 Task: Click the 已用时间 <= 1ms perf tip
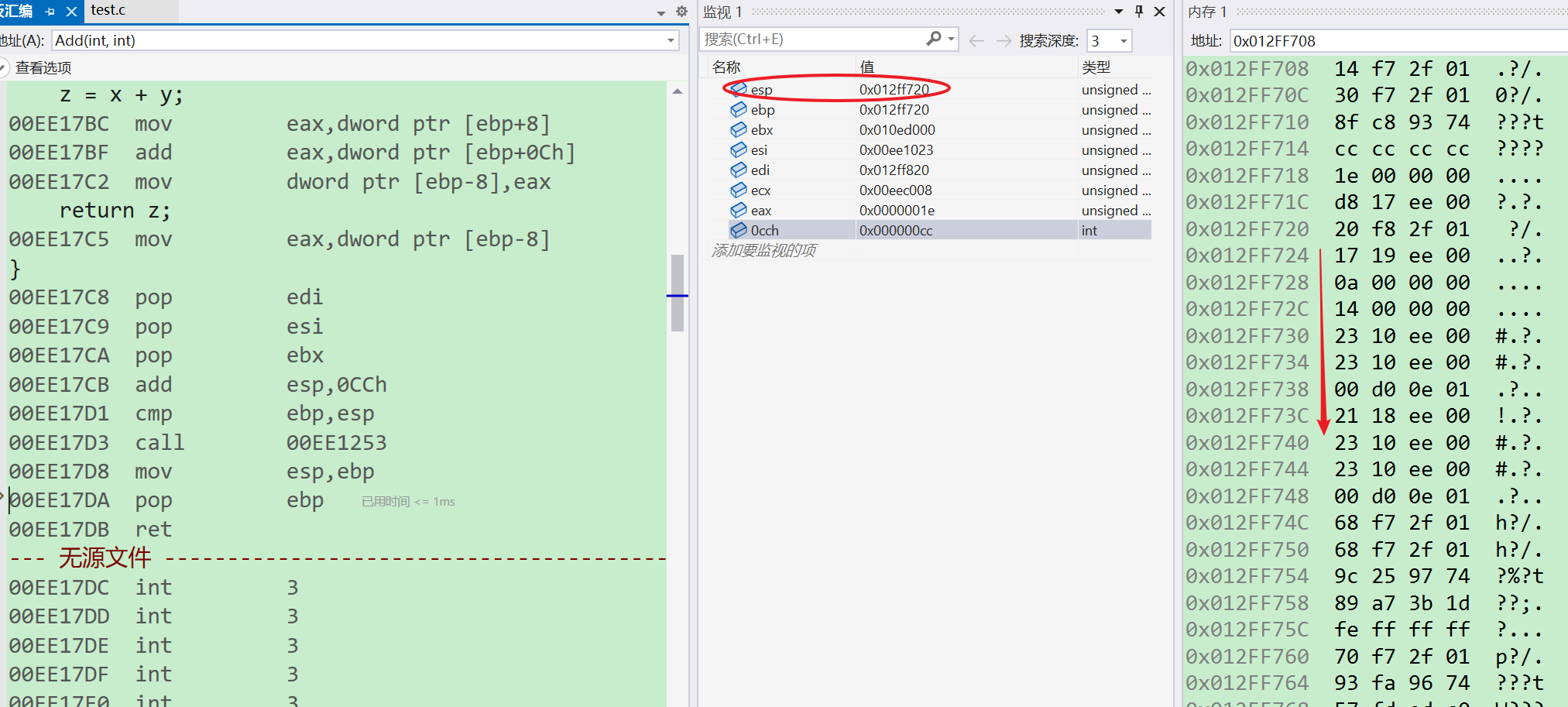(x=408, y=502)
